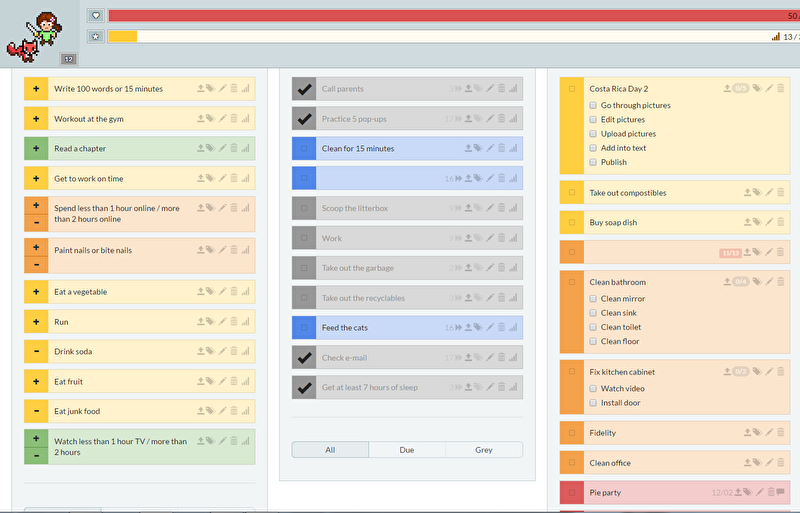The height and width of the screenshot is (513, 800).
Task: Delete the 'Workout at the gym' habit via trash icon
Action: [x=234, y=119]
